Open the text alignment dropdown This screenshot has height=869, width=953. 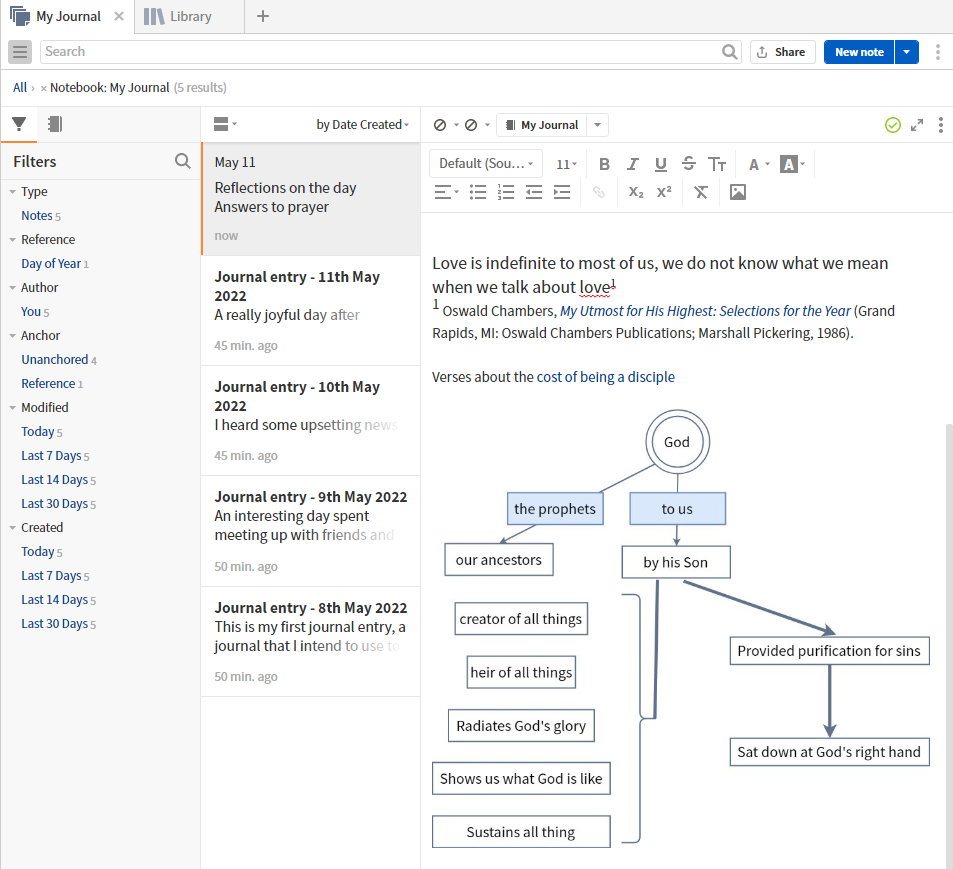[447, 193]
